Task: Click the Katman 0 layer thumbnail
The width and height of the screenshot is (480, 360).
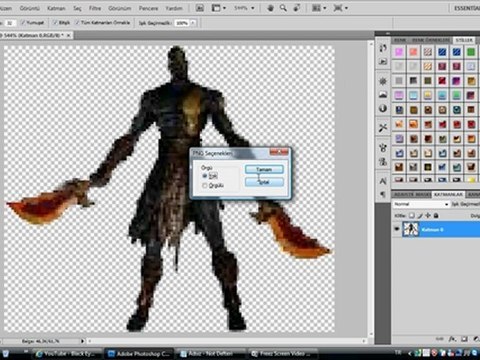Action: pyautogui.click(x=411, y=229)
